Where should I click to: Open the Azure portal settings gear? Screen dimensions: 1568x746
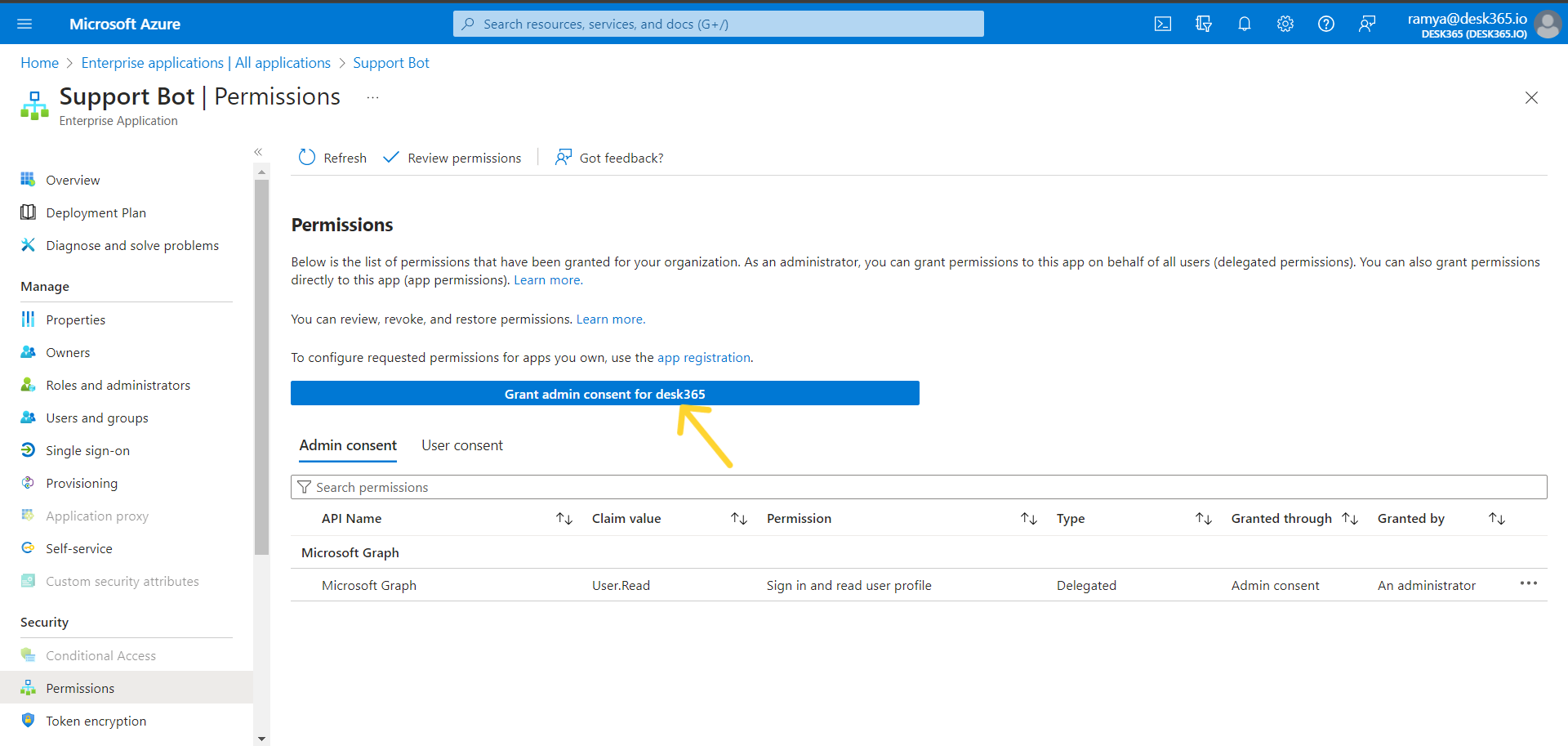[x=1285, y=23]
